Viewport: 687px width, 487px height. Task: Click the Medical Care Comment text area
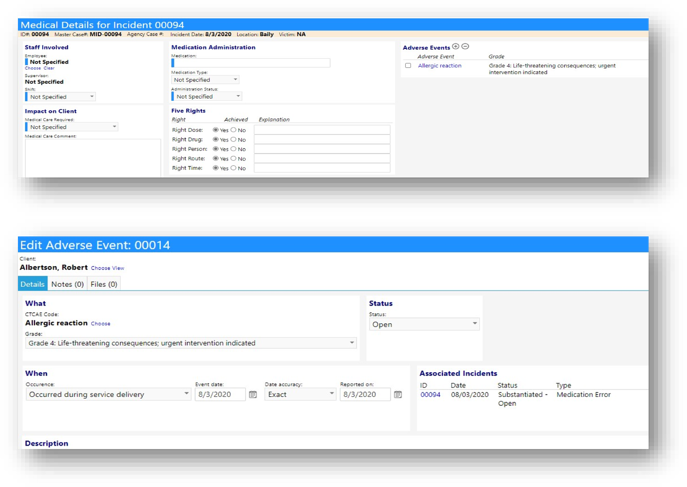pos(93,158)
